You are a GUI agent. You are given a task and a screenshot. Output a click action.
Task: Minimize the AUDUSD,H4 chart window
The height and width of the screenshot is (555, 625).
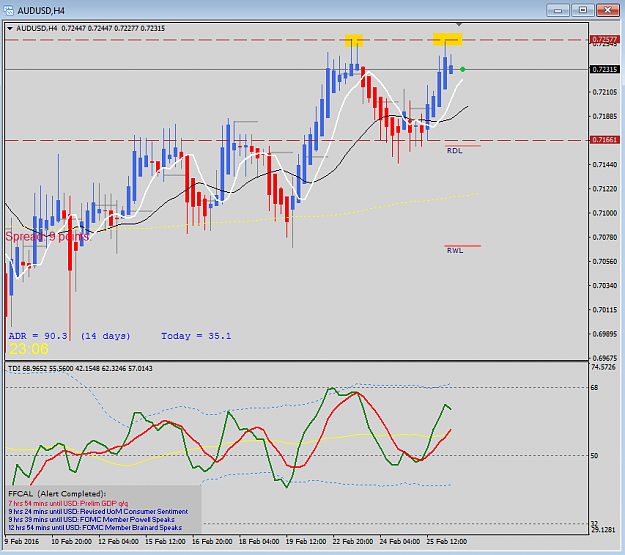click(x=558, y=10)
